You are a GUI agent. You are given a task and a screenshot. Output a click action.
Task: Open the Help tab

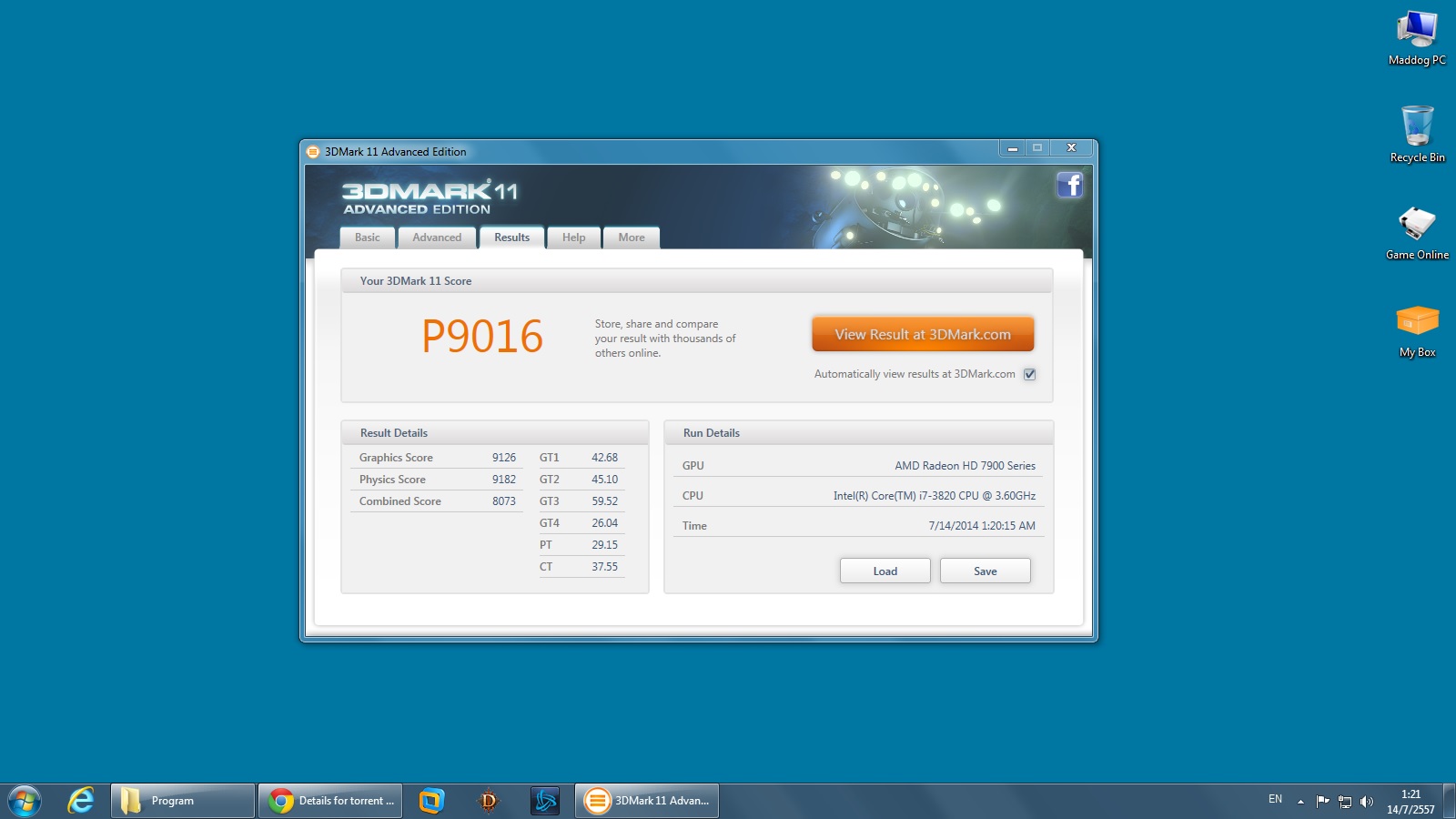click(573, 238)
